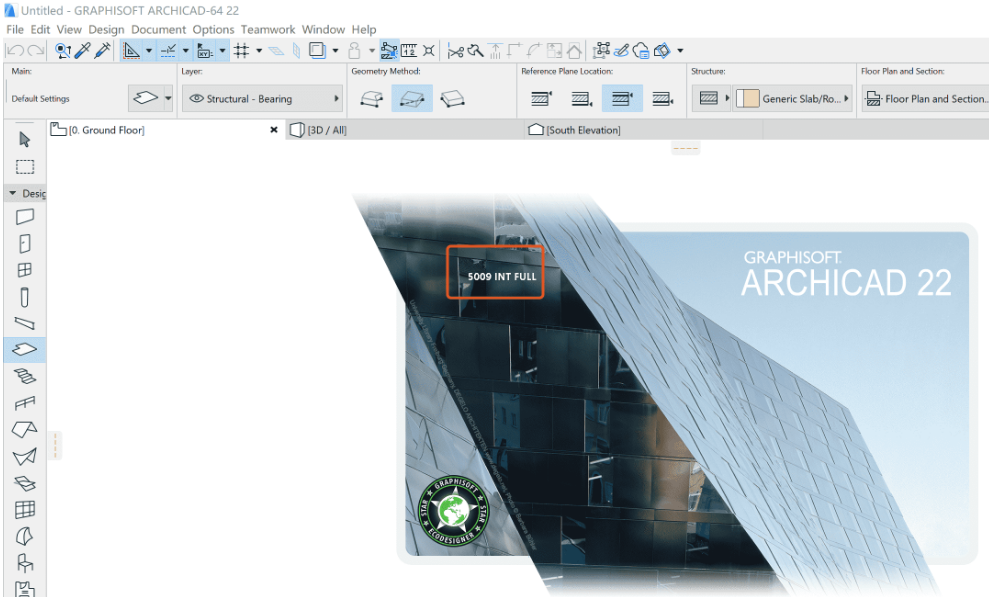Select the Rotated Rectangular geometry method
Image resolution: width=989 pixels, height=597 pixels.
point(452,98)
